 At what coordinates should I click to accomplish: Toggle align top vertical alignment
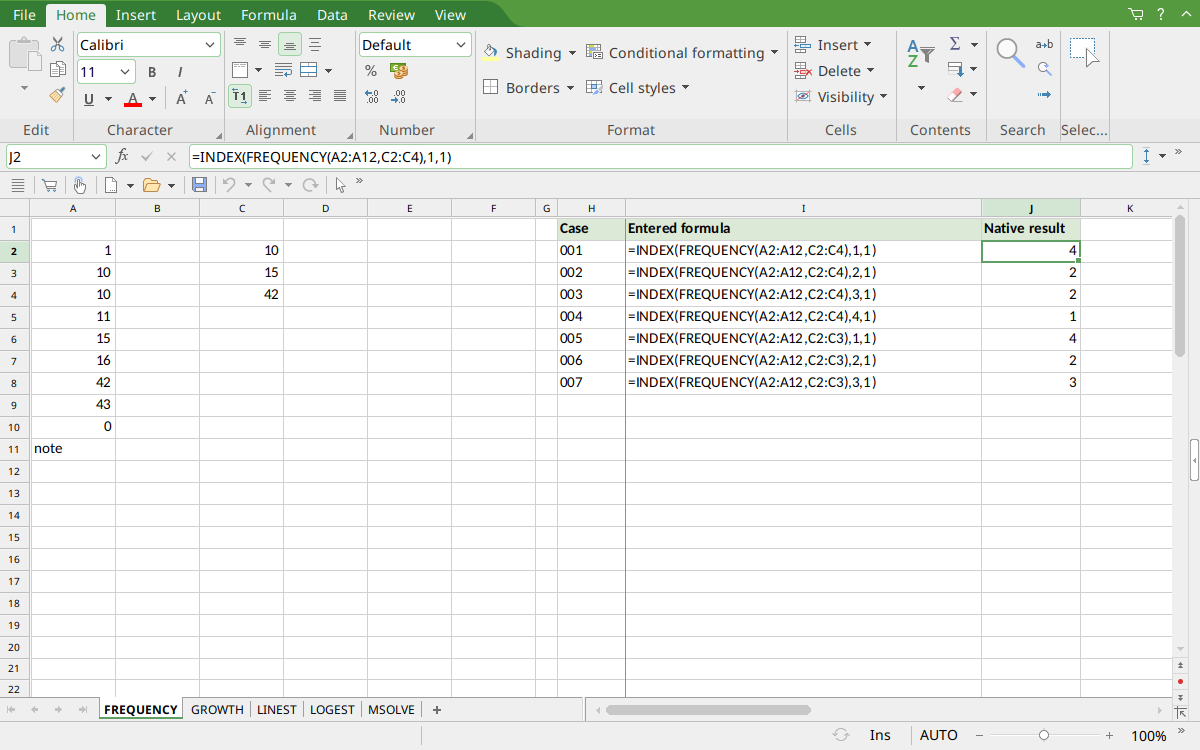point(239,44)
